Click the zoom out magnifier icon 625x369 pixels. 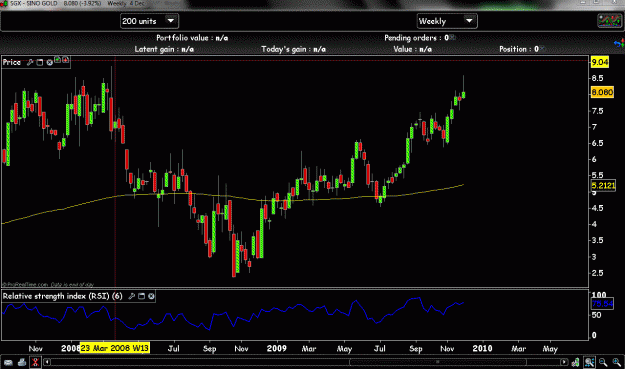coord(603,362)
